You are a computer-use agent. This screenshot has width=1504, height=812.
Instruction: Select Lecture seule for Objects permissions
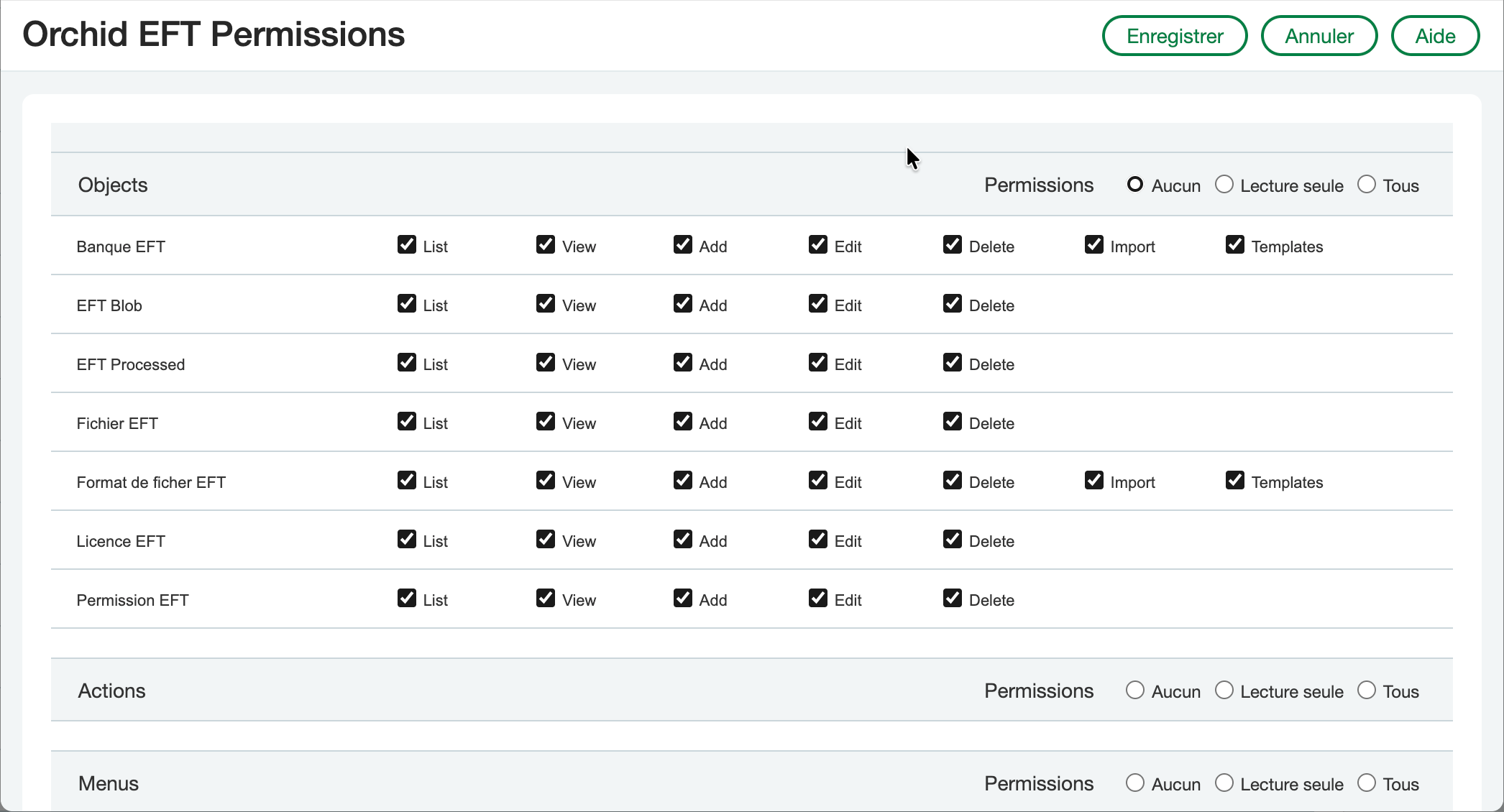tap(1224, 185)
